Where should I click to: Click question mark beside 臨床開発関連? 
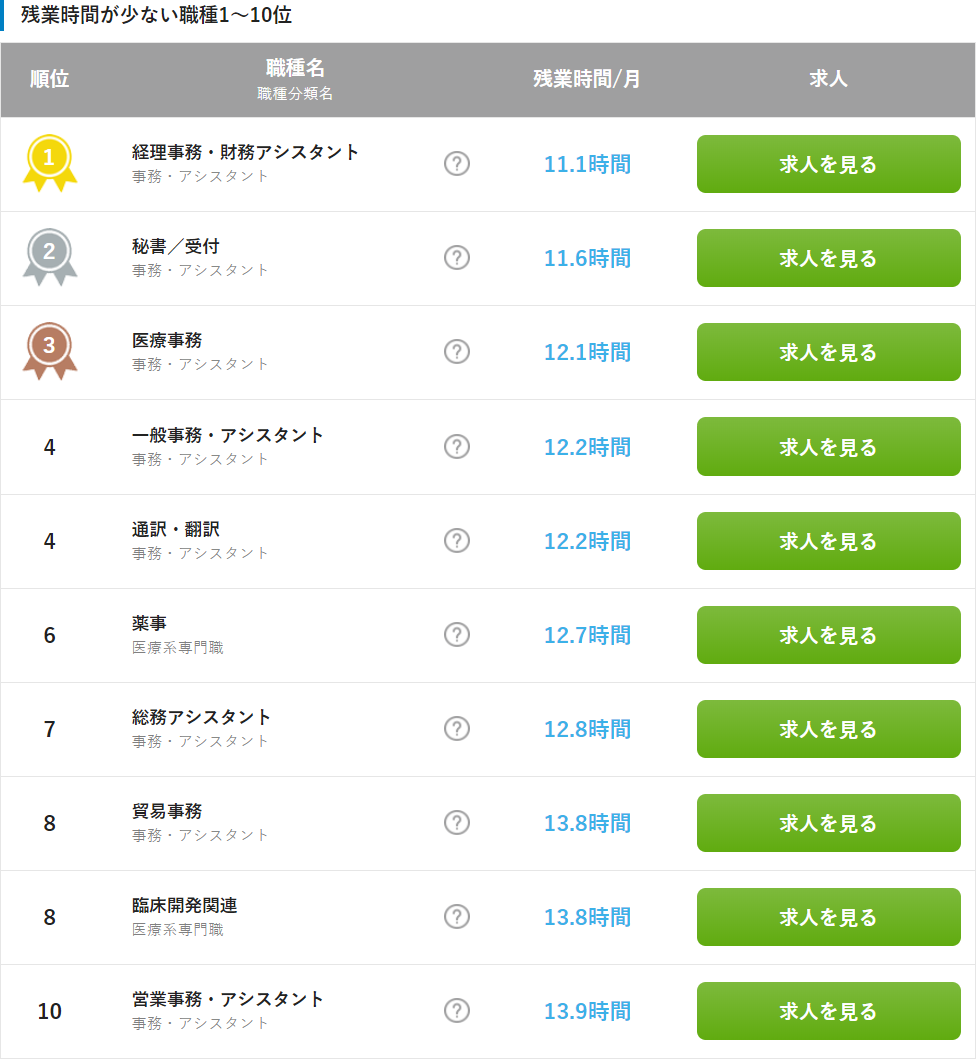pyautogui.click(x=457, y=916)
